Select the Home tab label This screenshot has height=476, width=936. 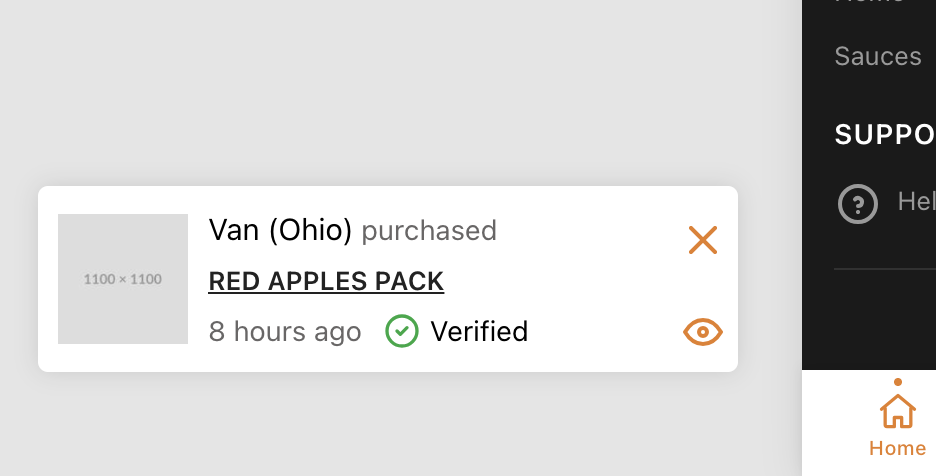pyautogui.click(x=897, y=448)
